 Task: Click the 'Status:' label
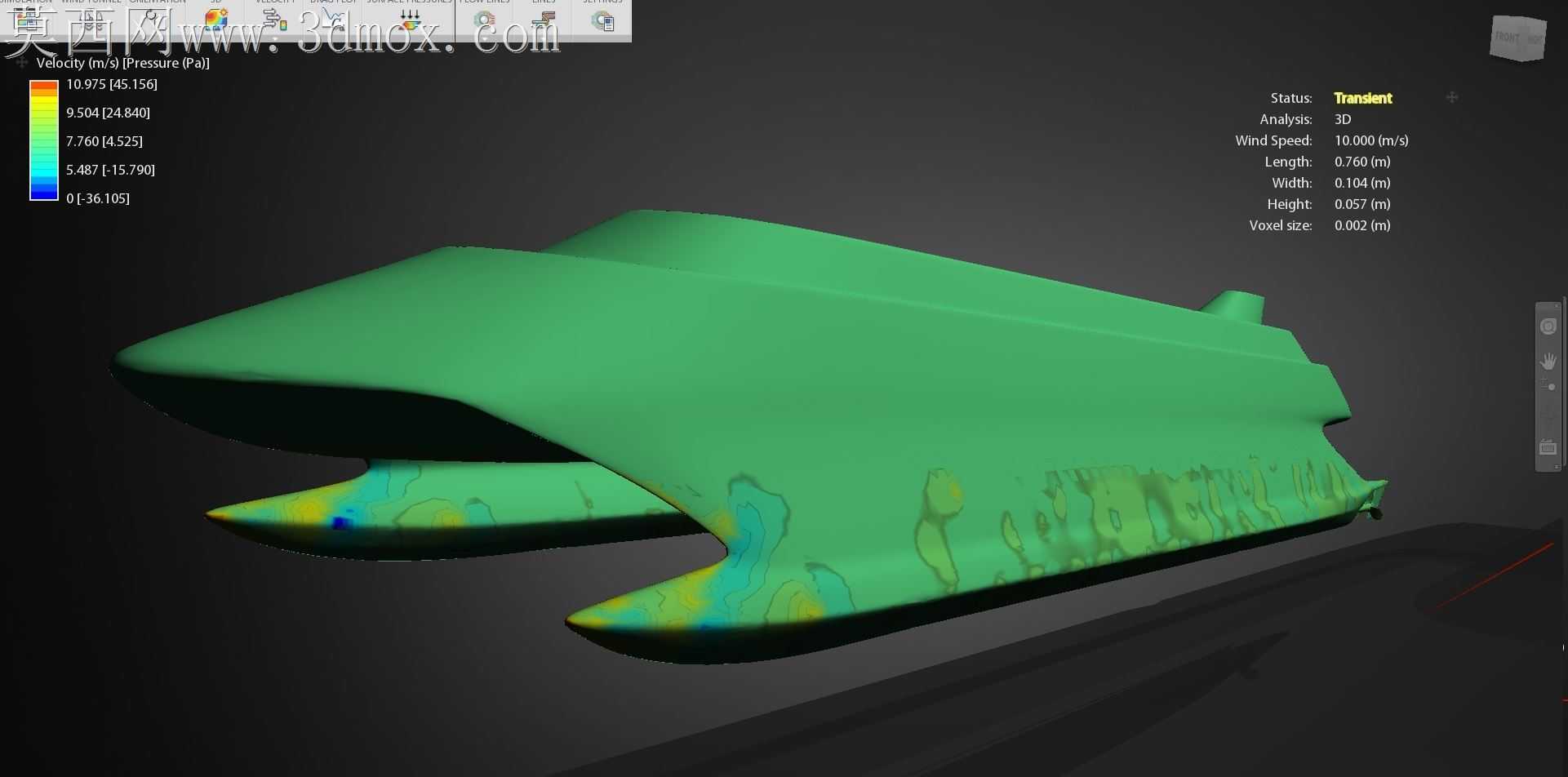pos(1291,98)
